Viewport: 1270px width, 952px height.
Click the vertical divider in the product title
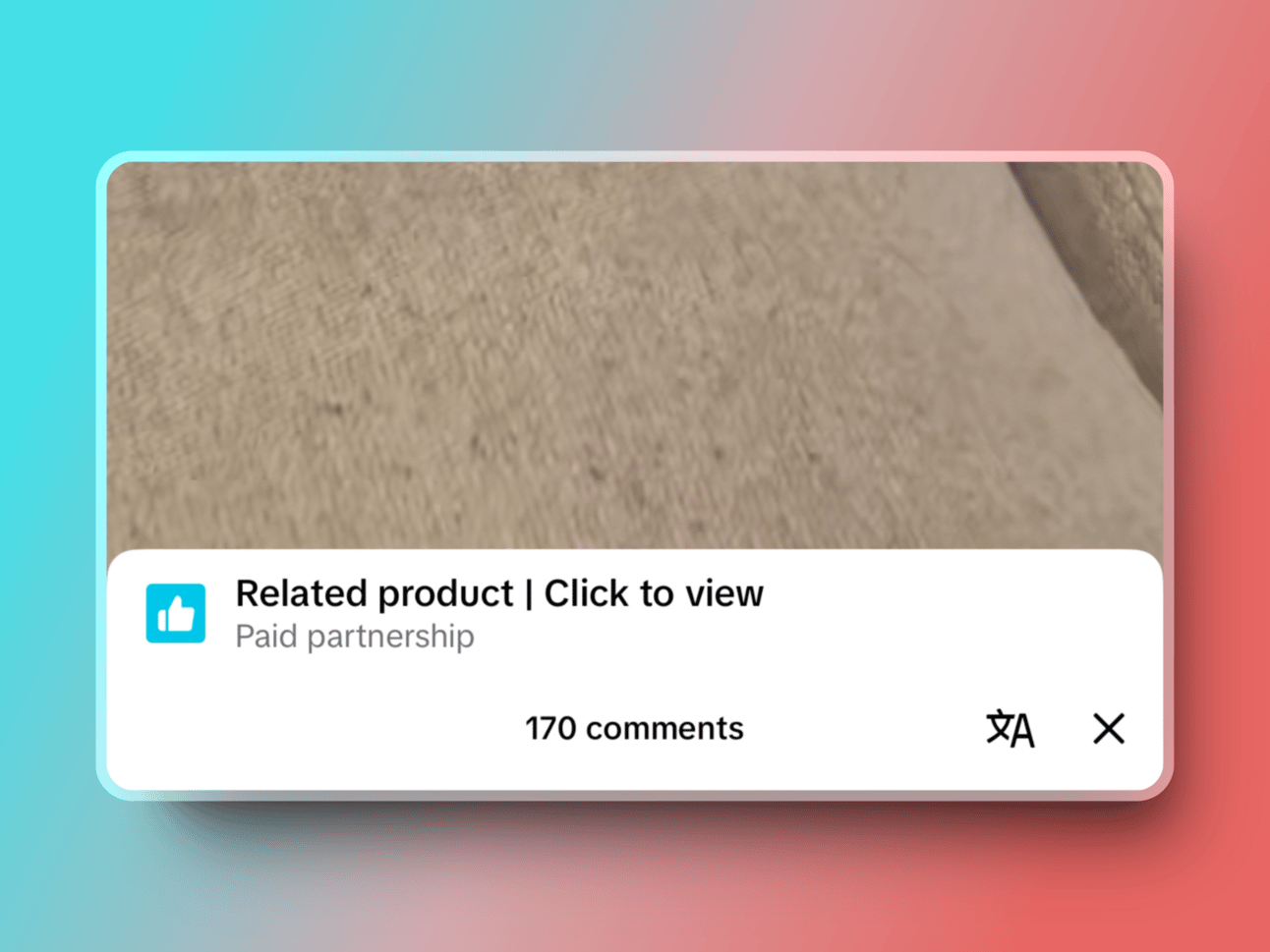(529, 594)
